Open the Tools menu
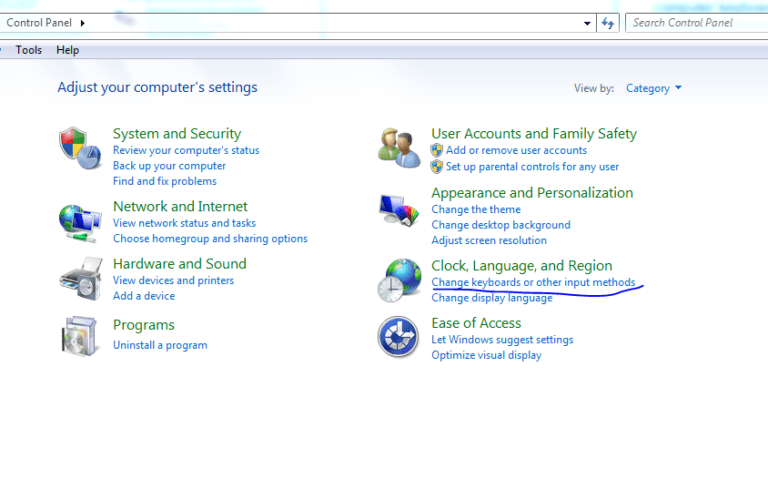Image resolution: width=768 pixels, height=489 pixels. 28,50
